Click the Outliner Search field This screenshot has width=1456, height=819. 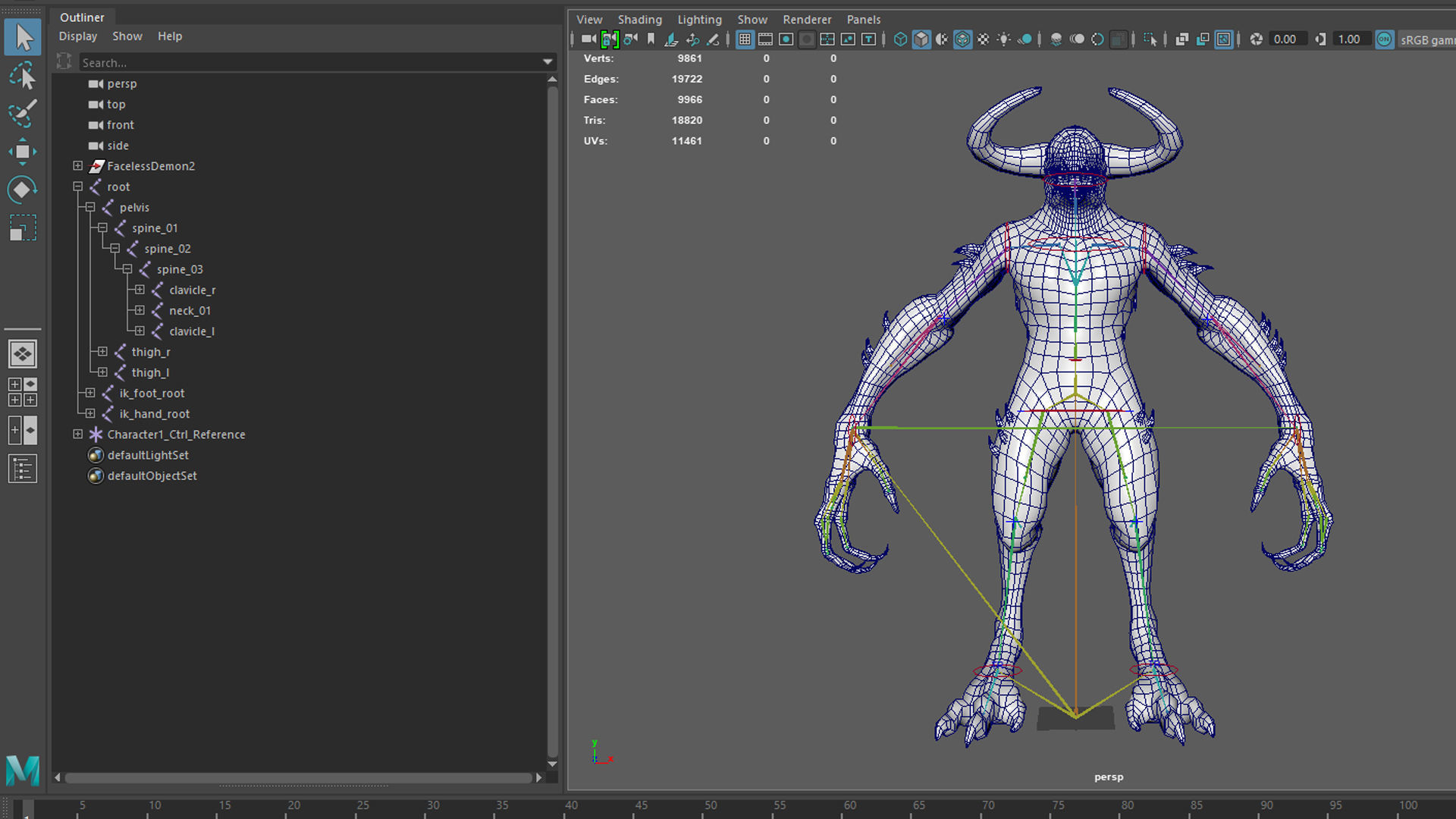tap(309, 62)
